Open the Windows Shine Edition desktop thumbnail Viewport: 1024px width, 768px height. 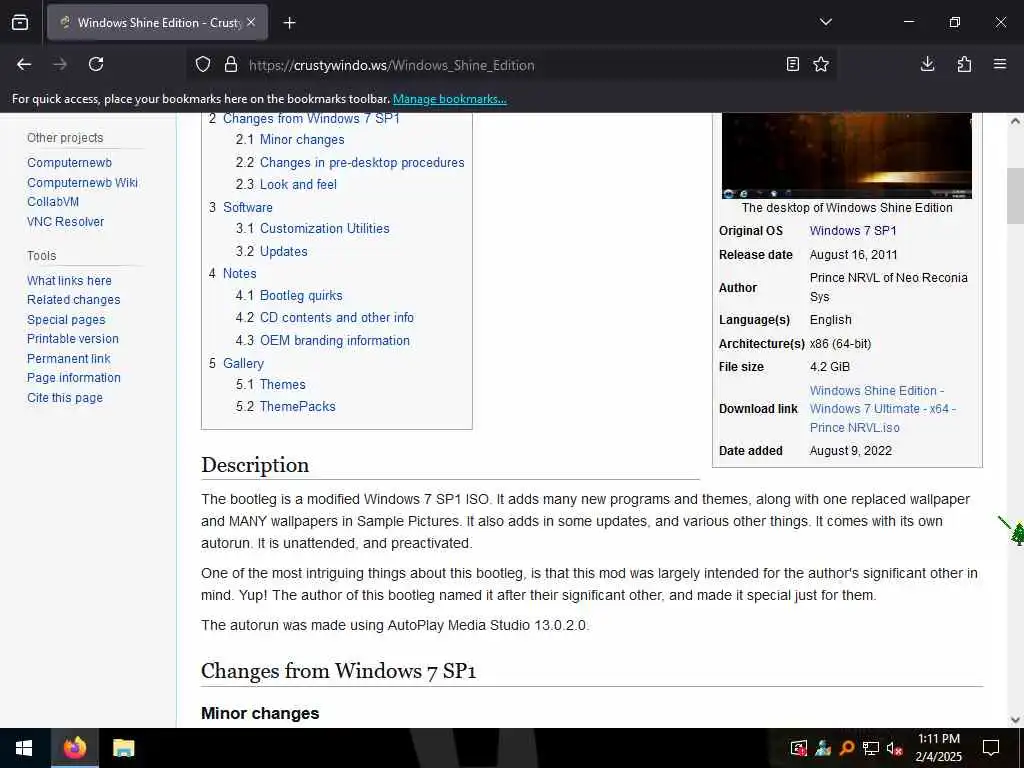[846, 155]
